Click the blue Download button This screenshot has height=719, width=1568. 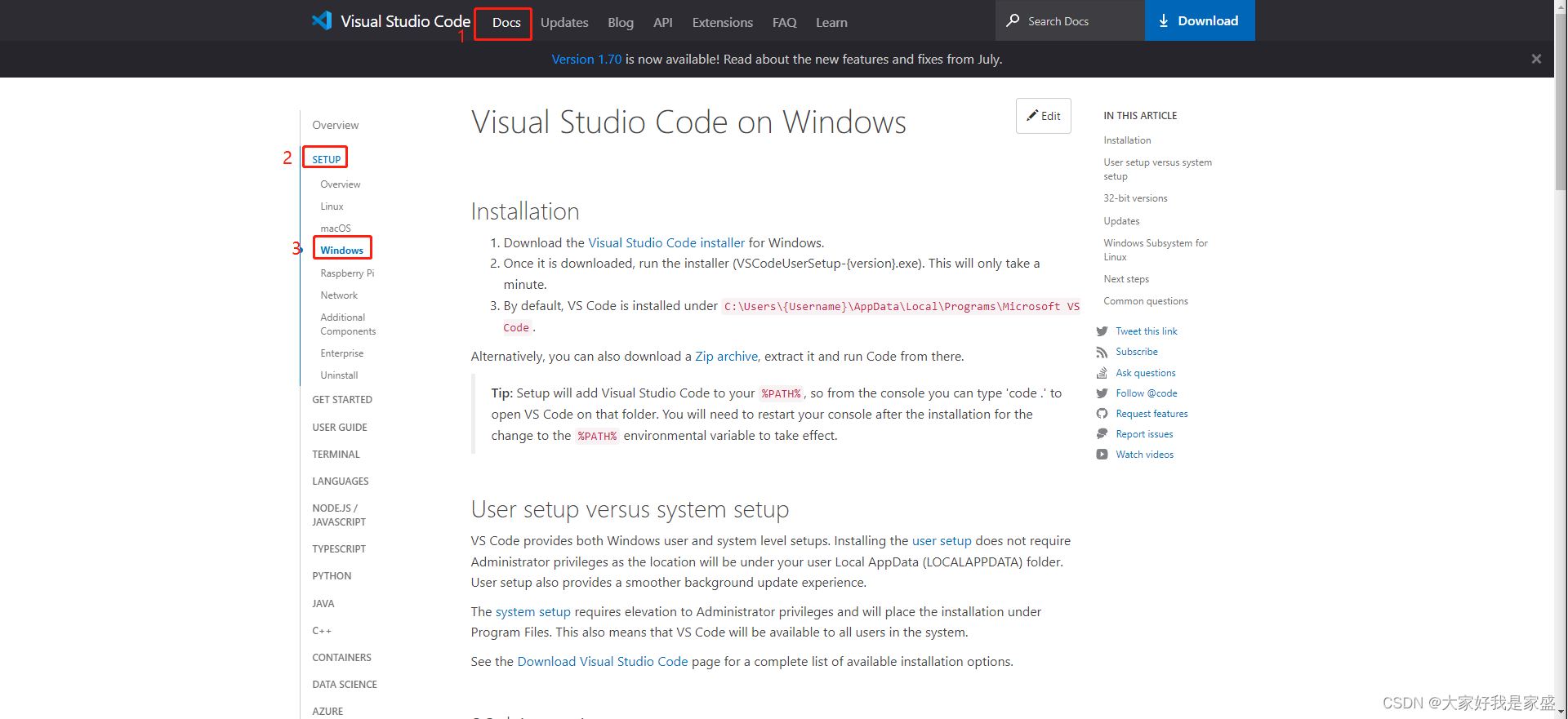tap(1200, 20)
